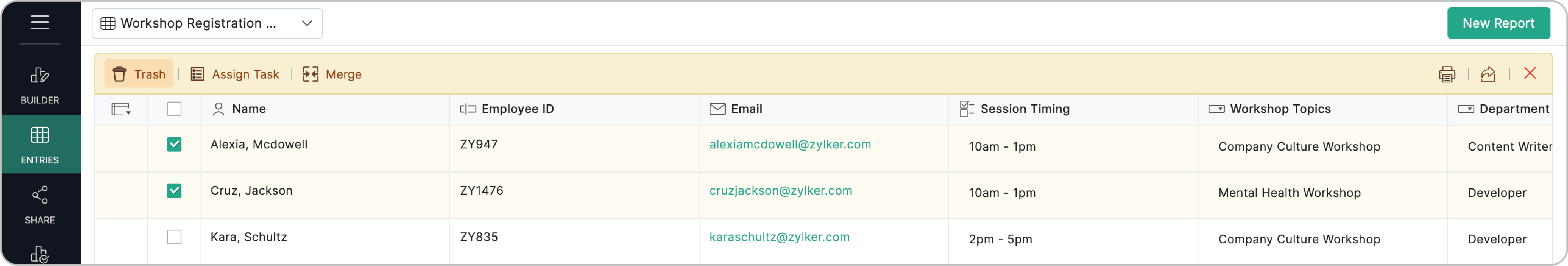Click the Assign Task icon
The image size is (1568, 266).
[197, 75]
